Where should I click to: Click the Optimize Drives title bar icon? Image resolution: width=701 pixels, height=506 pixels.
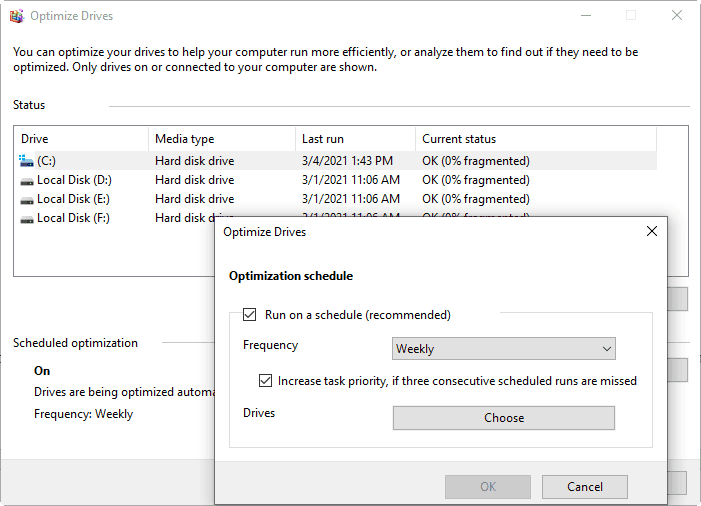tap(16, 16)
